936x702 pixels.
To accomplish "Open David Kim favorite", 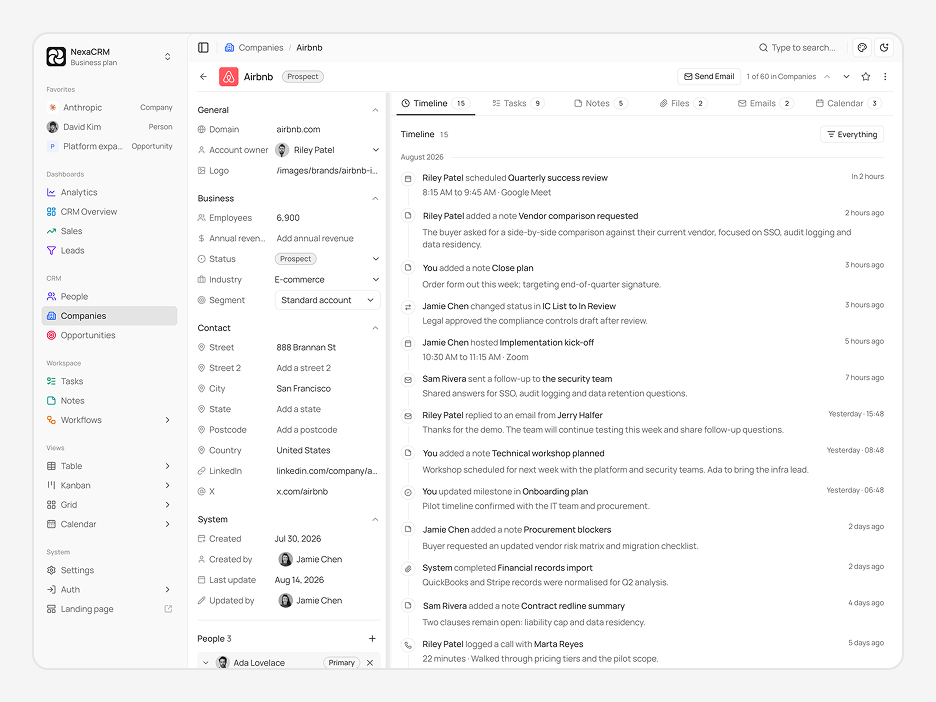I will [x=109, y=127].
